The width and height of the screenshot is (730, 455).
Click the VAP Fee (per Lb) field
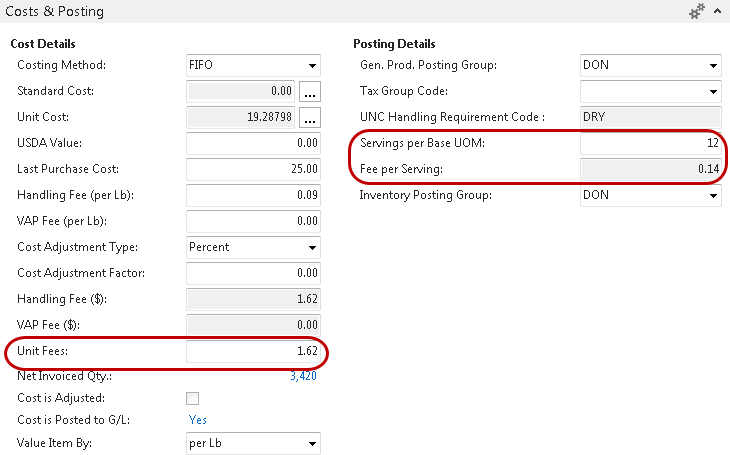[253, 221]
